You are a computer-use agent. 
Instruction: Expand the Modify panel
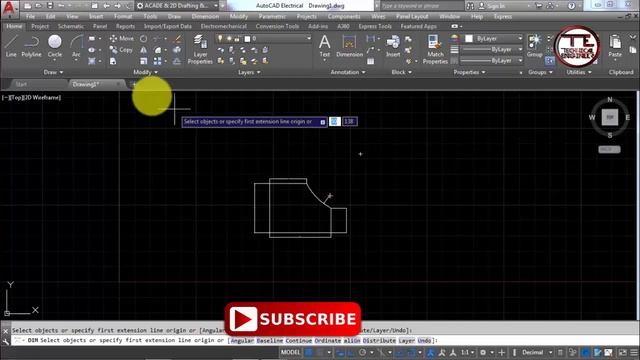click(x=145, y=72)
